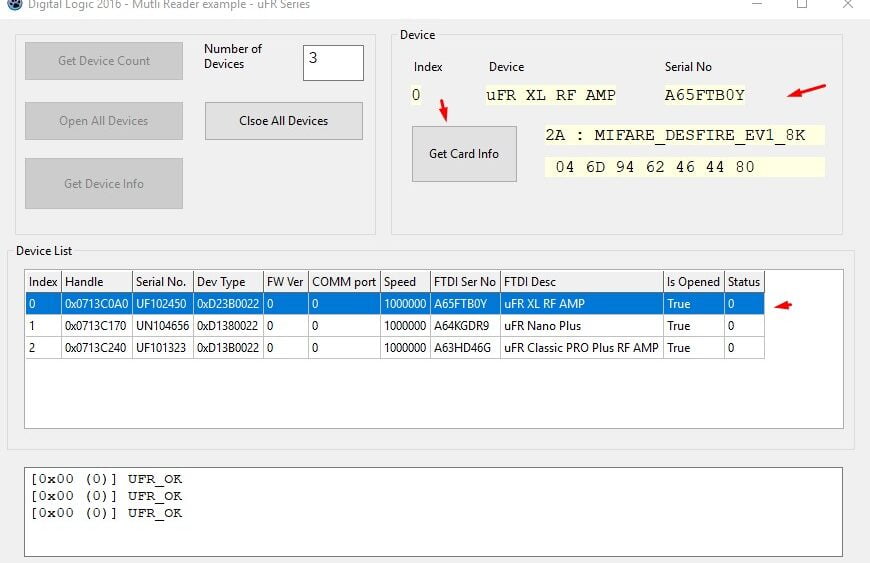The height and width of the screenshot is (563, 870).
Task: Click the MIFARE_DESFIRE_EV1_8K card type field
Action: click(685, 135)
